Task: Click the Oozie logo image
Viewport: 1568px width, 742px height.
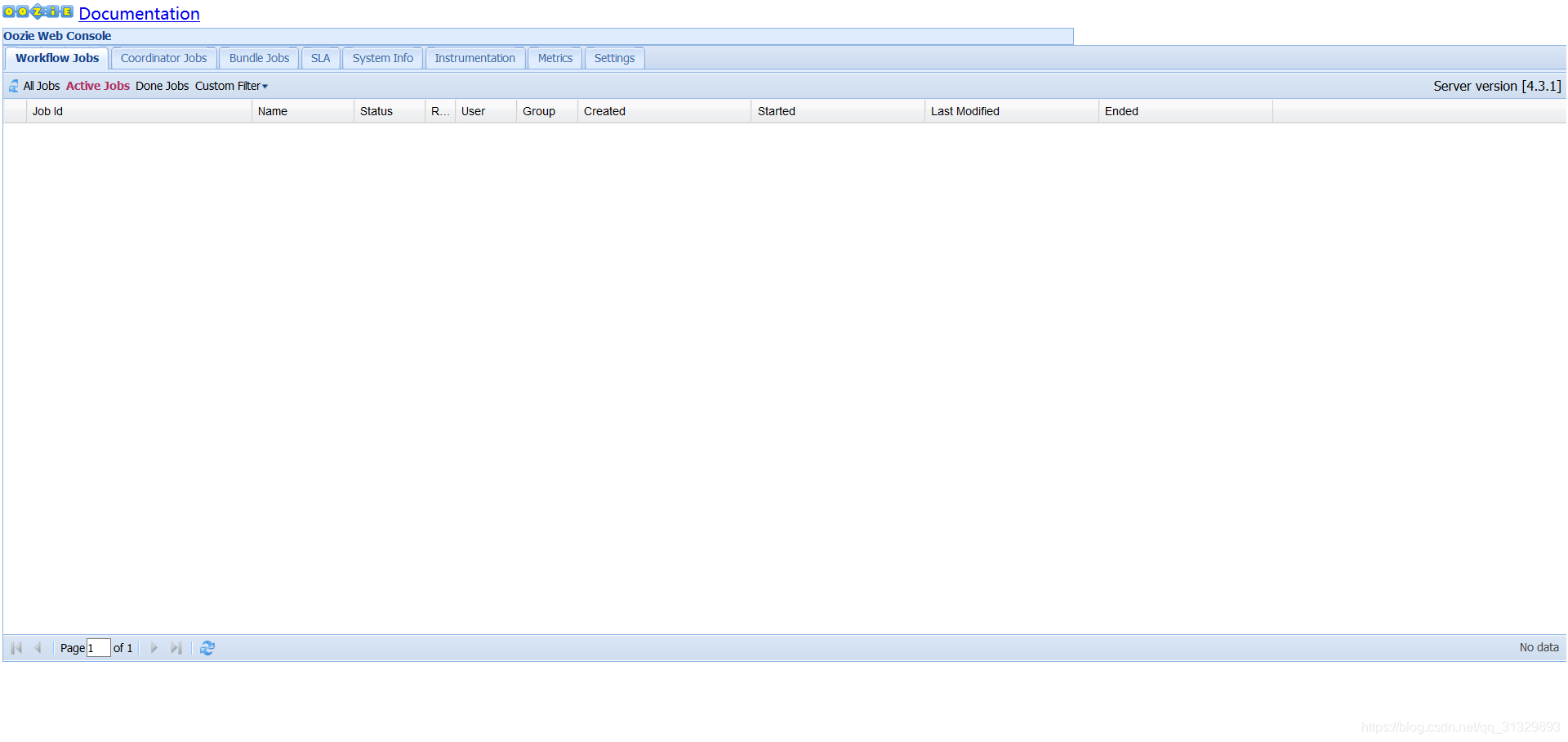Action: pyautogui.click(x=38, y=11)
